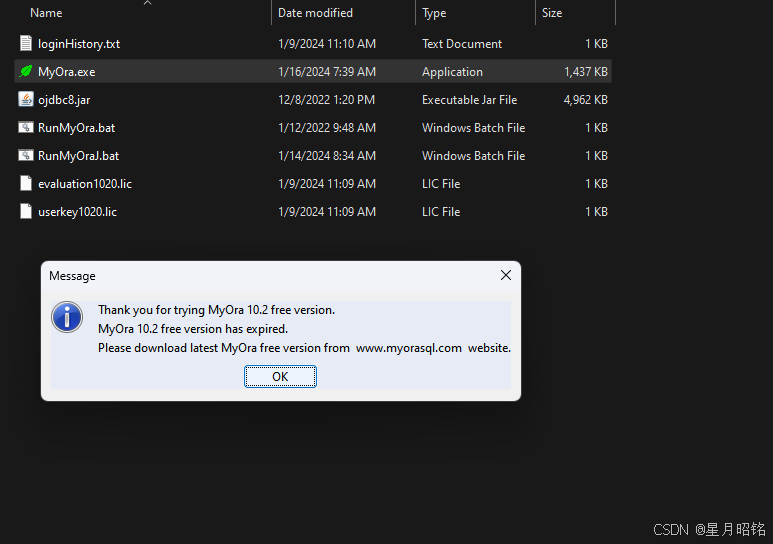
Task: Click the Application type cell
Action: pos(452,72)
